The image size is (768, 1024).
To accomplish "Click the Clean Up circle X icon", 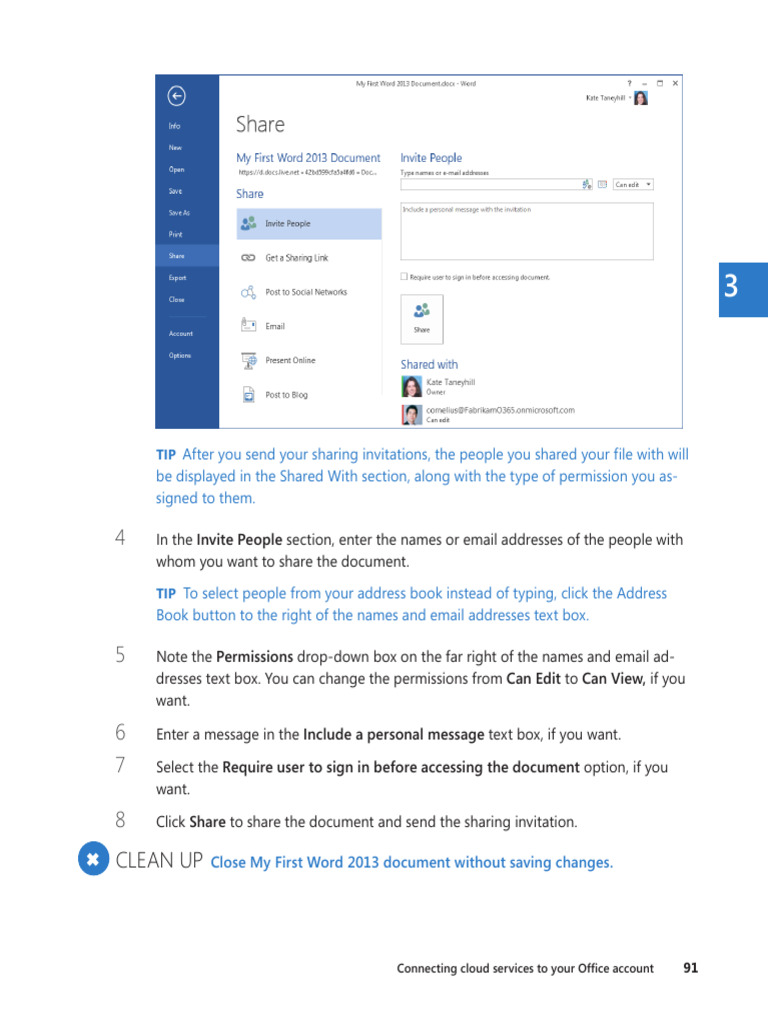I will point(93,859).
